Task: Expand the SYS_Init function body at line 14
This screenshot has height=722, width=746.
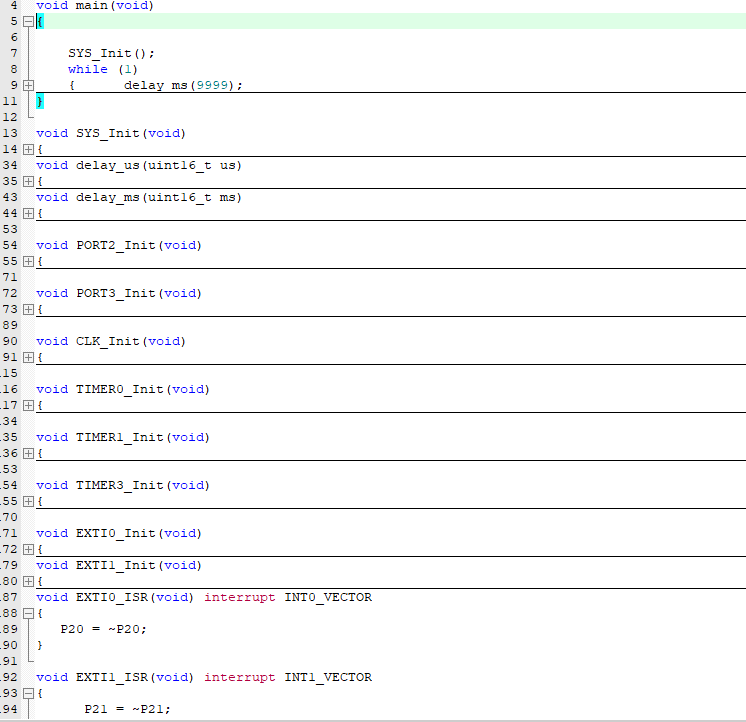Action: coord(29,149)
